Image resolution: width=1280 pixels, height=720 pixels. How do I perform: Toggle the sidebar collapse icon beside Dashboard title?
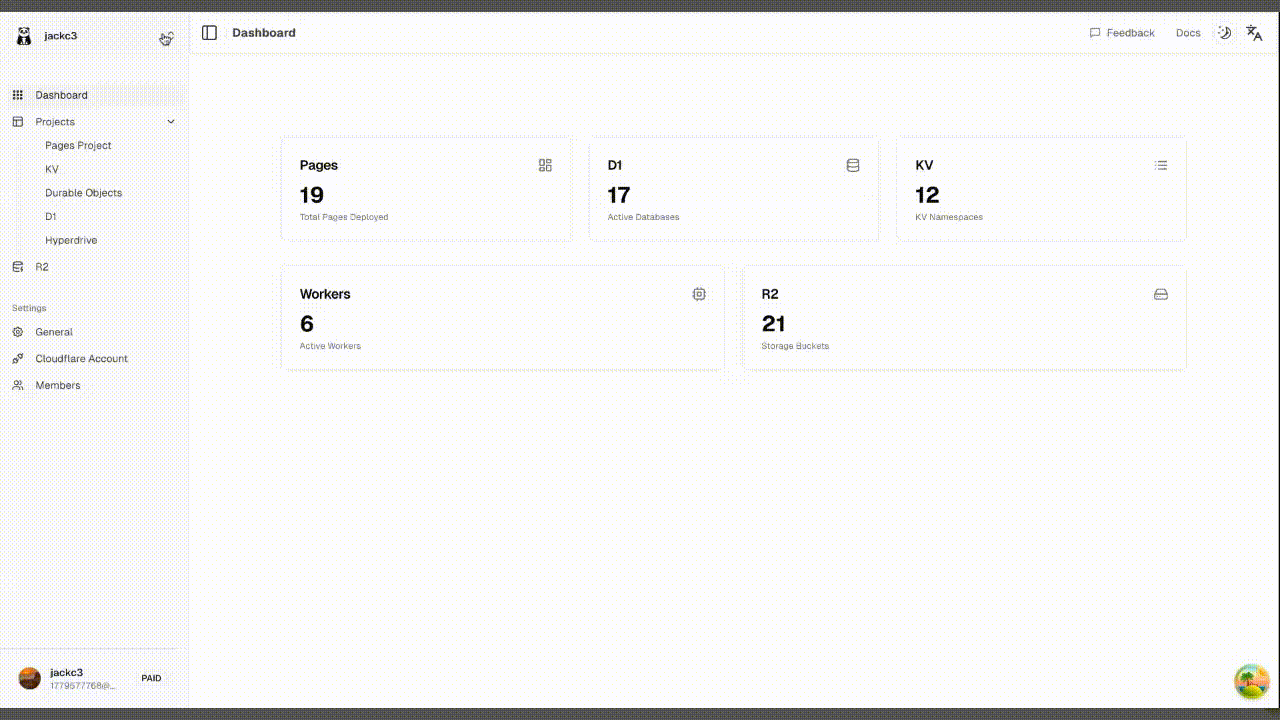point(209,32)
